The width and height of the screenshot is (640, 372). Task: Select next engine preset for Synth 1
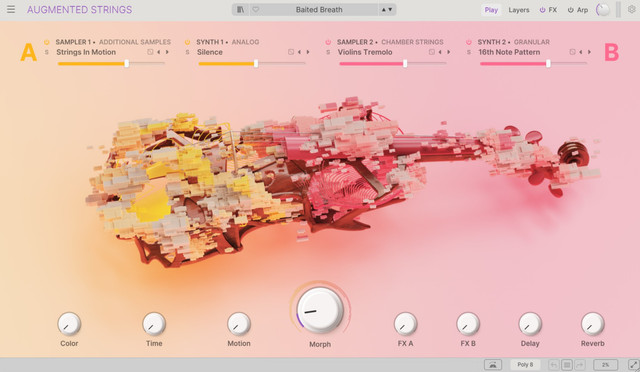pyautogui.click(x=308, y=52)
